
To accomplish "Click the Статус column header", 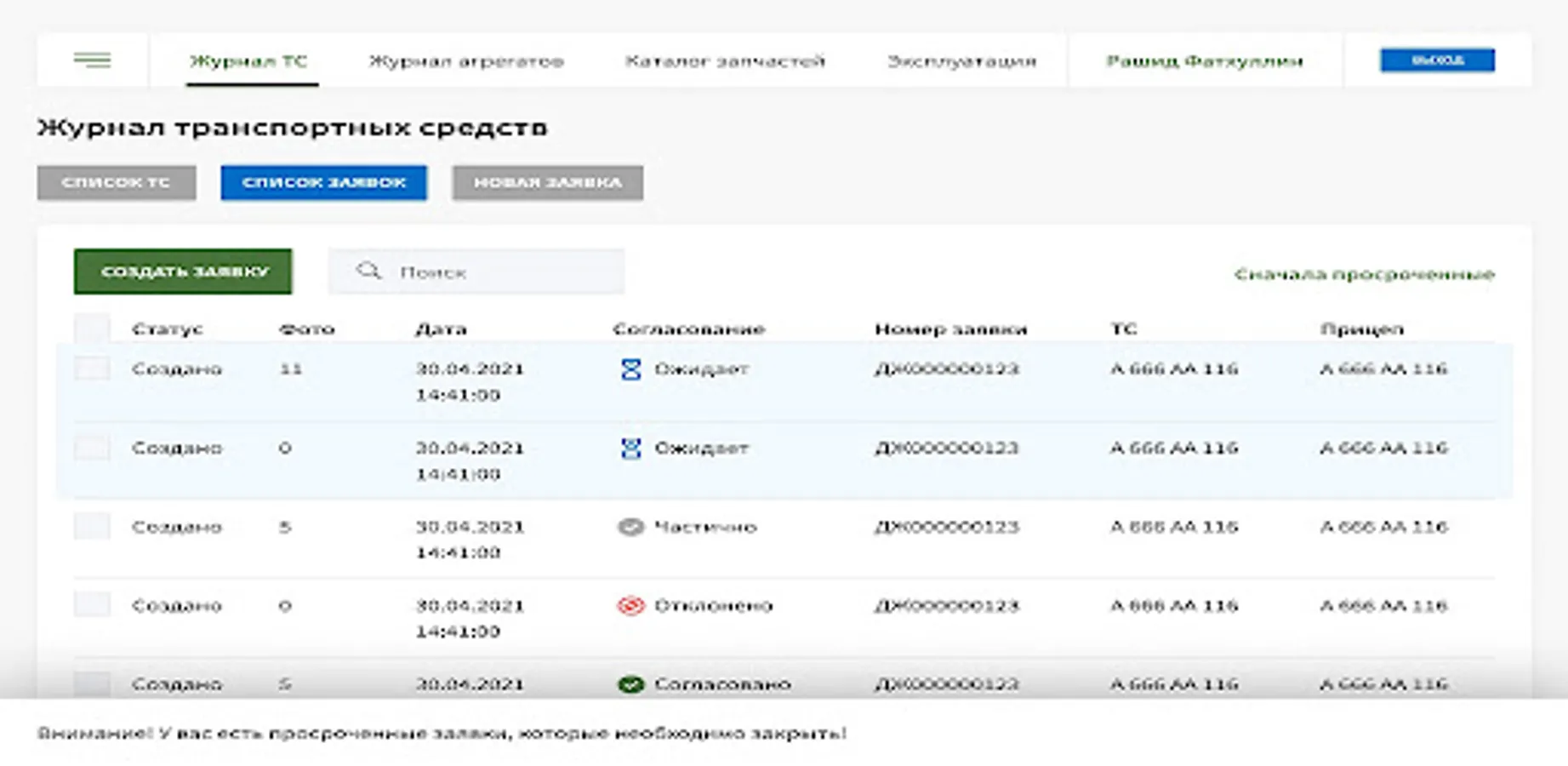I will pyautogui.click(x=168, y=329).
